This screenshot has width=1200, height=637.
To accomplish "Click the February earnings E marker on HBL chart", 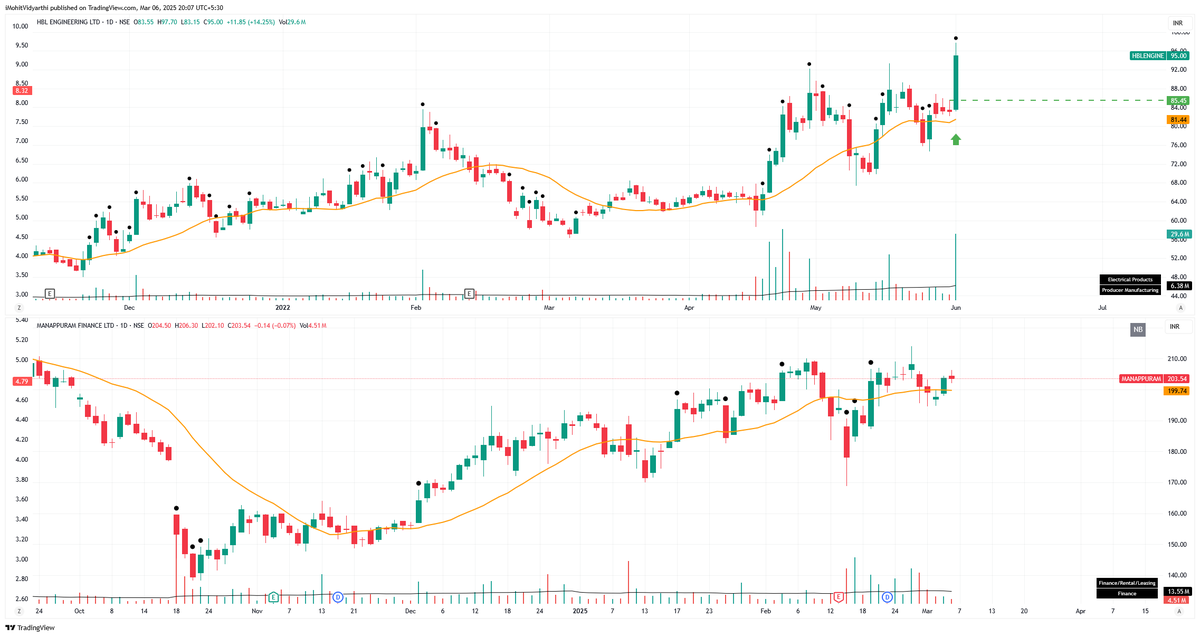I will tap(469, 293).
